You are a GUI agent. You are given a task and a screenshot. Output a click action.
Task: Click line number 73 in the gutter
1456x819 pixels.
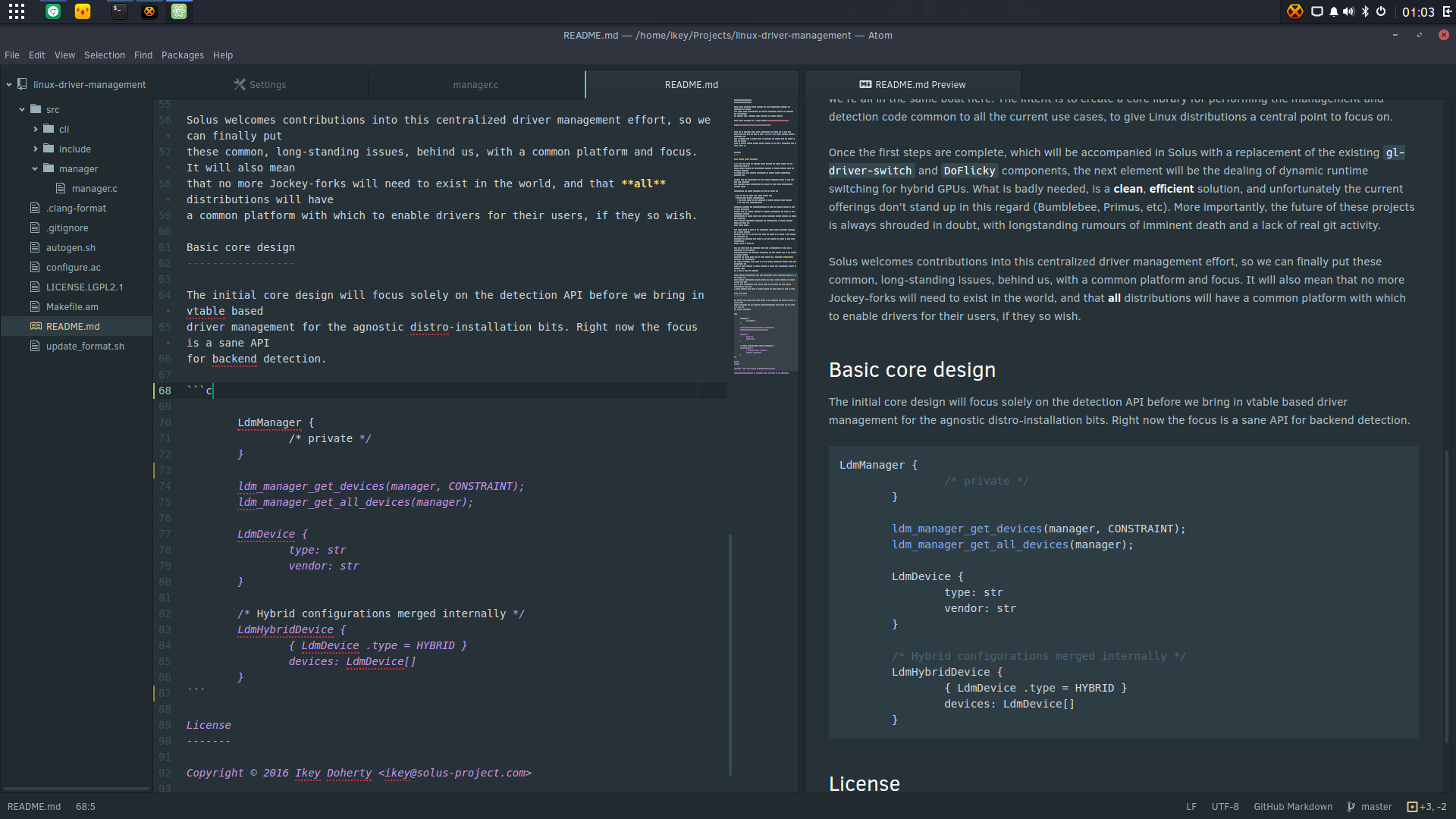click(x=165, y=470)
